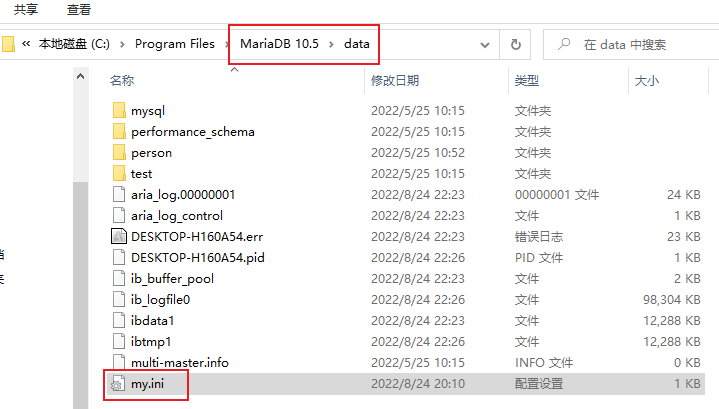Click date 2022/5/25 10:52 of person
719x409 pixels.
tap(418, 153)
